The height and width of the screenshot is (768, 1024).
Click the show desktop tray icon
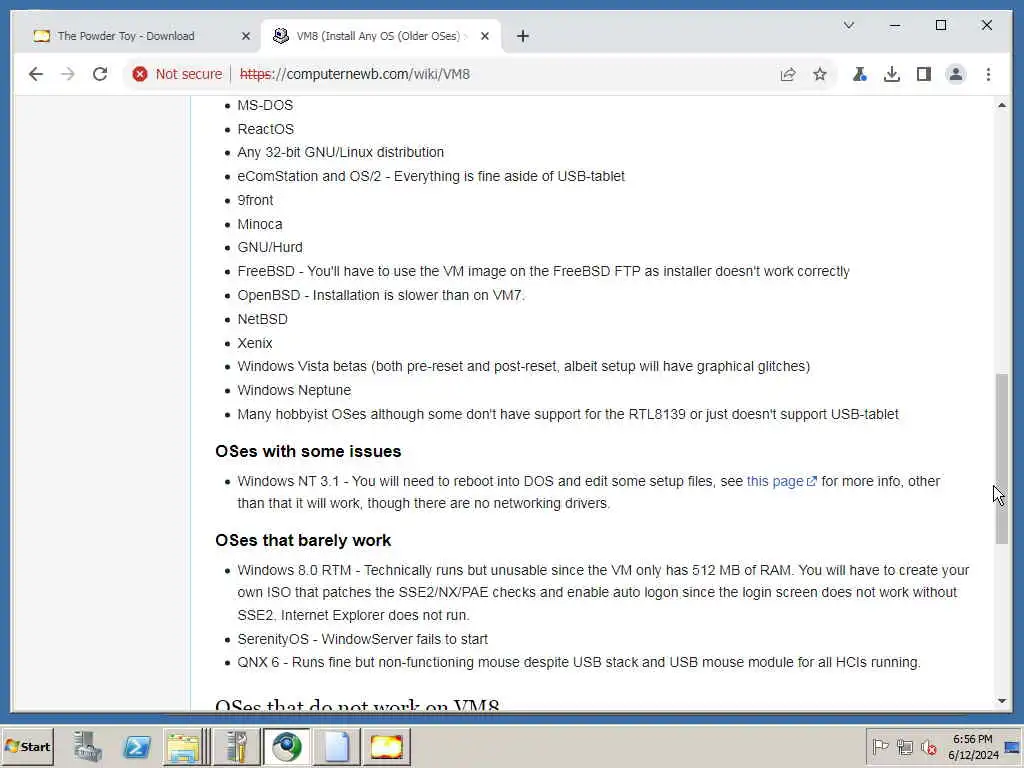click(1012, 746)
